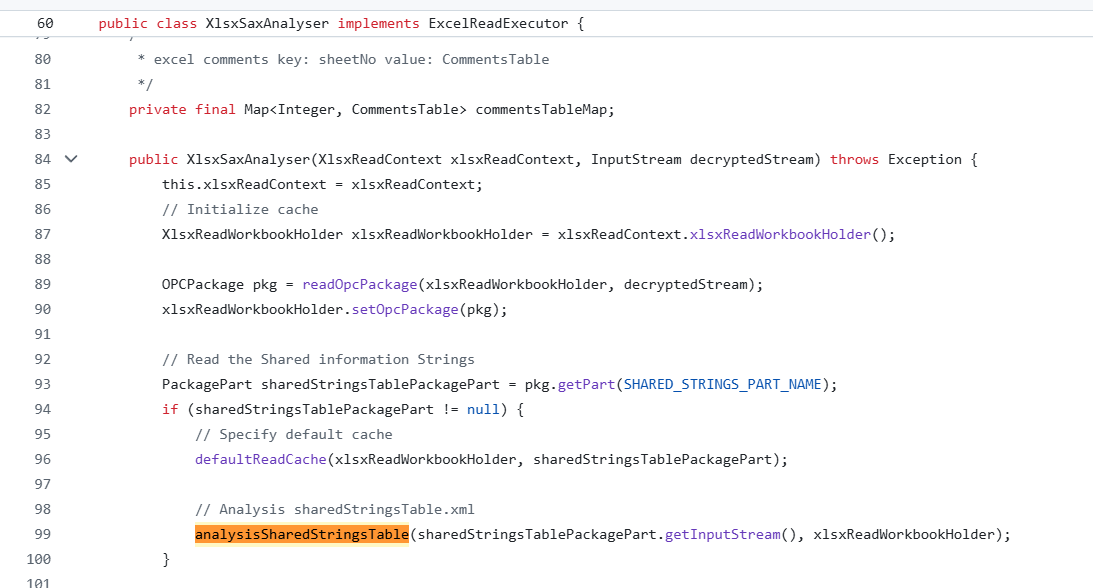Click the getInputStream method call
Screen dimensions: 1093x588
[x=722, y=534]
